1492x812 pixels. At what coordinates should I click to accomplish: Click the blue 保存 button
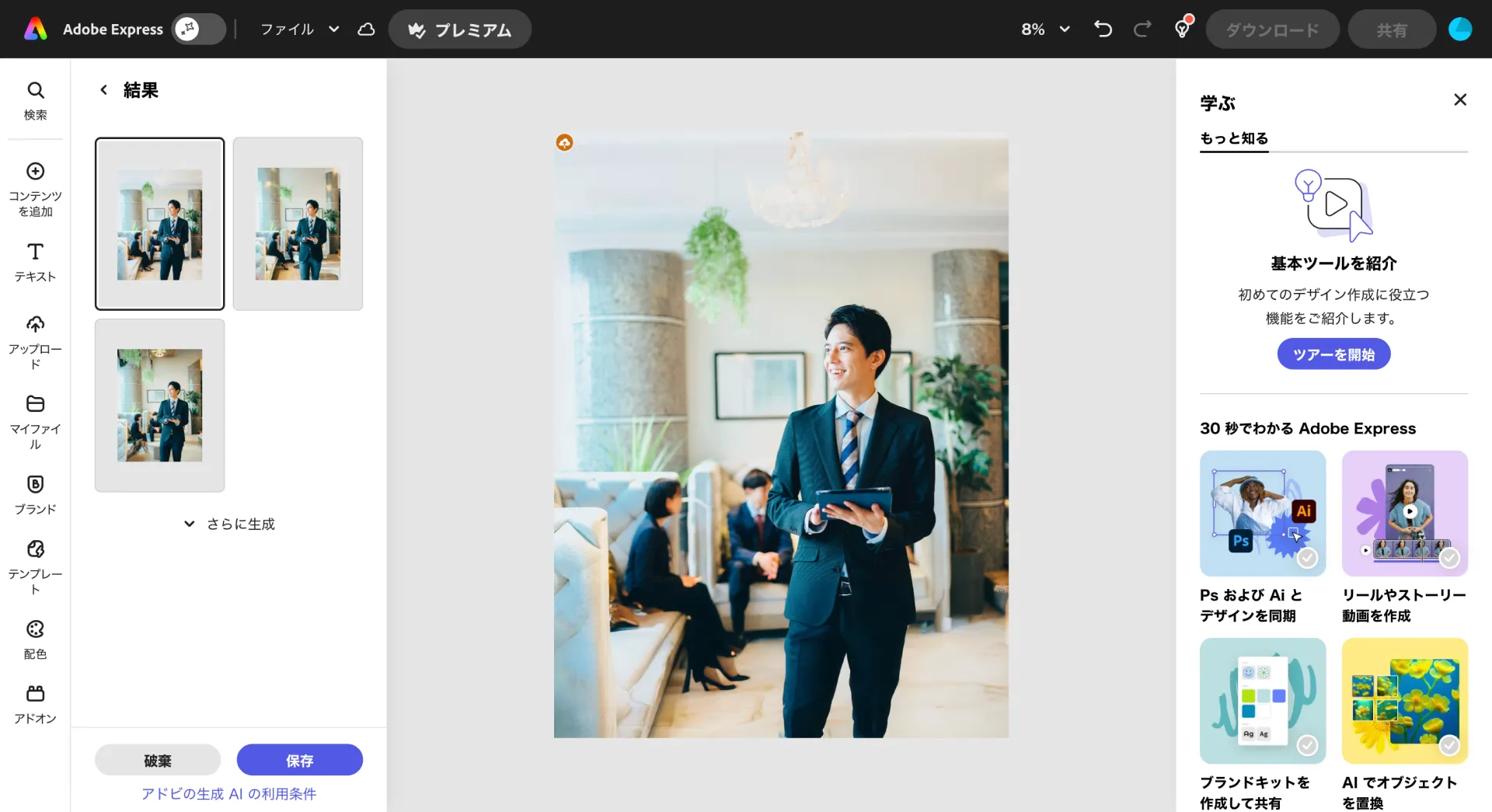(299, 760)
